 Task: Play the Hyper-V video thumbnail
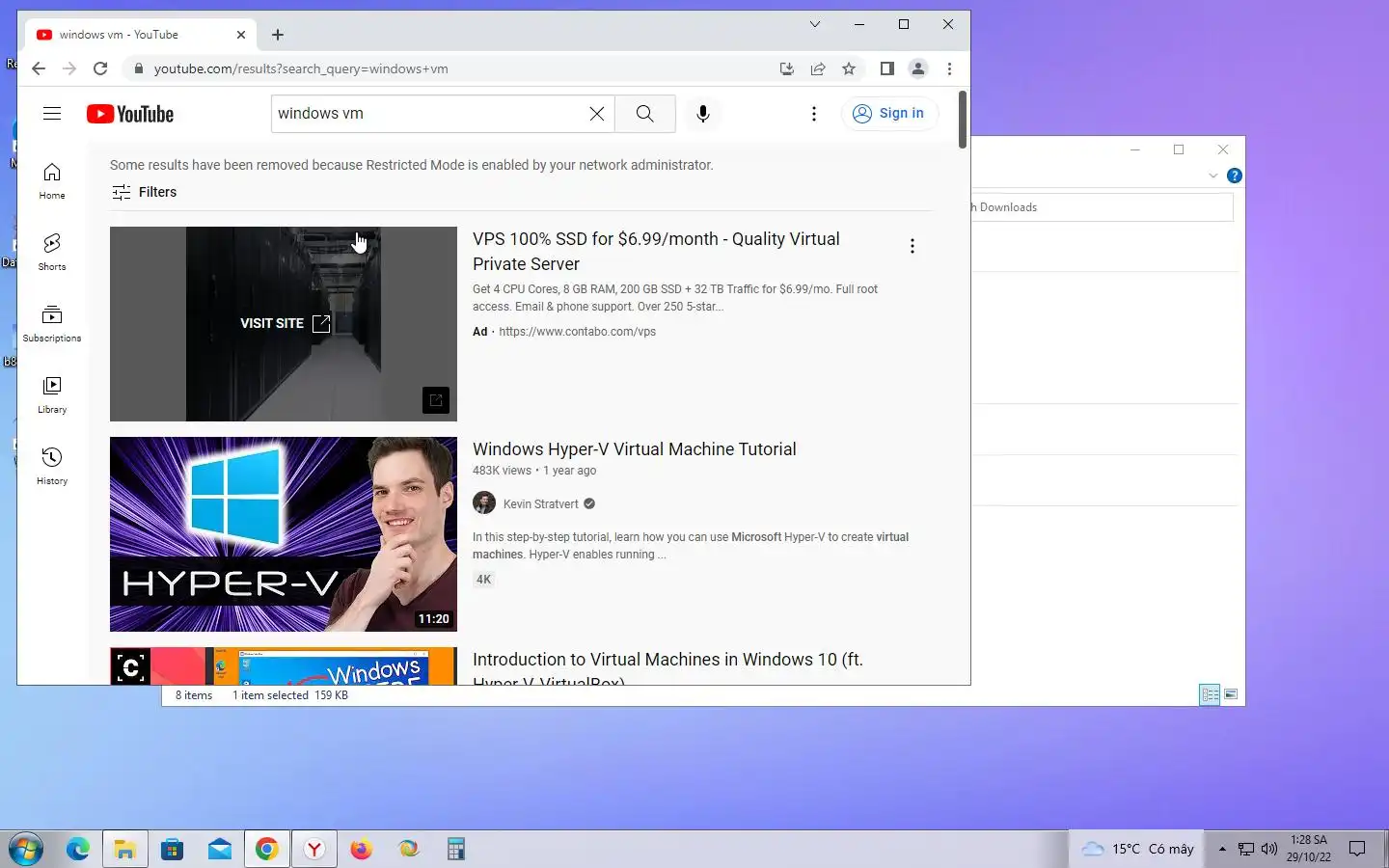[x=284, y=534]
